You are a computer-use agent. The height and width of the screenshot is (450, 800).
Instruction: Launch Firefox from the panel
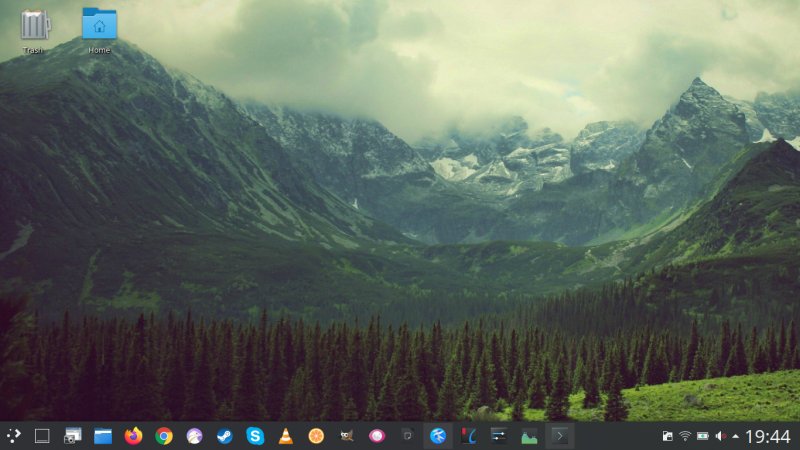click(x=133, y=436)
